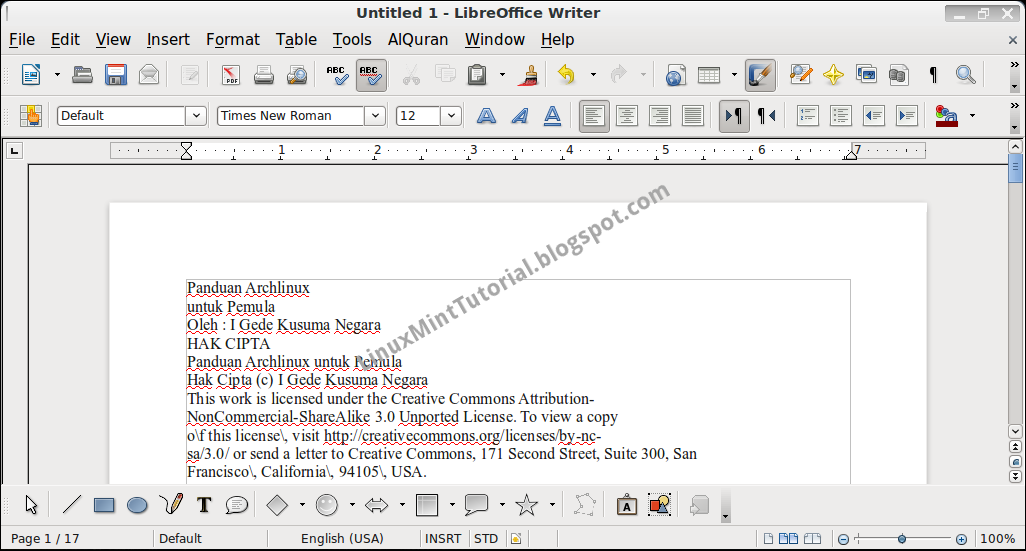Undo last action arrow
The height and width of the screenshot is (551, 1026).
[x=566, y=75]
